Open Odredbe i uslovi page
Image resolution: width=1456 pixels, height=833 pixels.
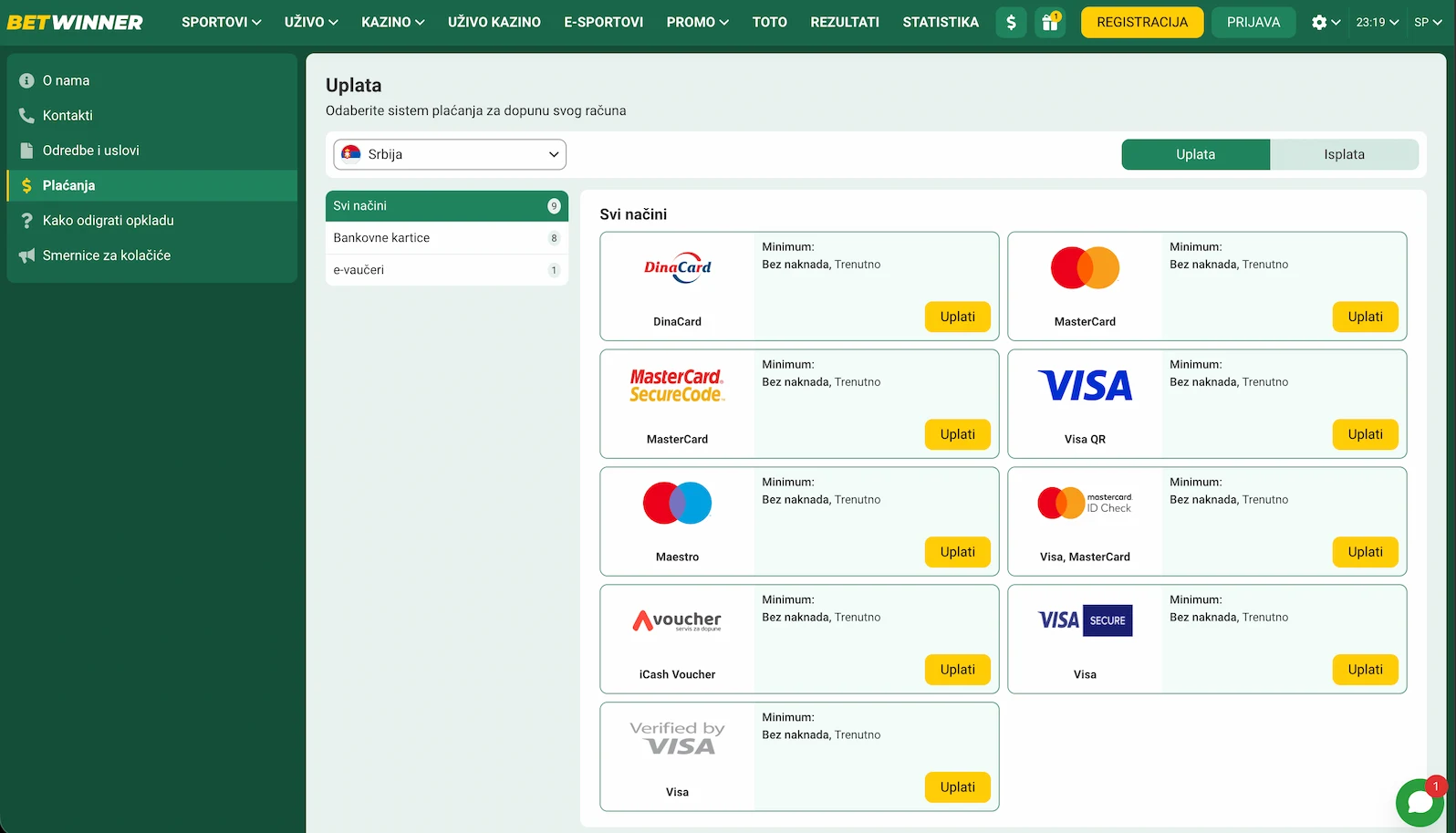(151, 151)
